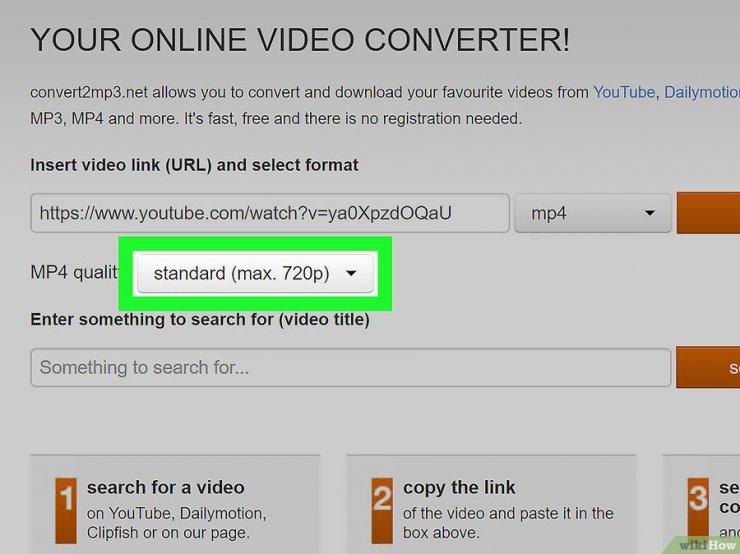Click 'Enter something to search for (video title)' label

(x=200, y=319)
